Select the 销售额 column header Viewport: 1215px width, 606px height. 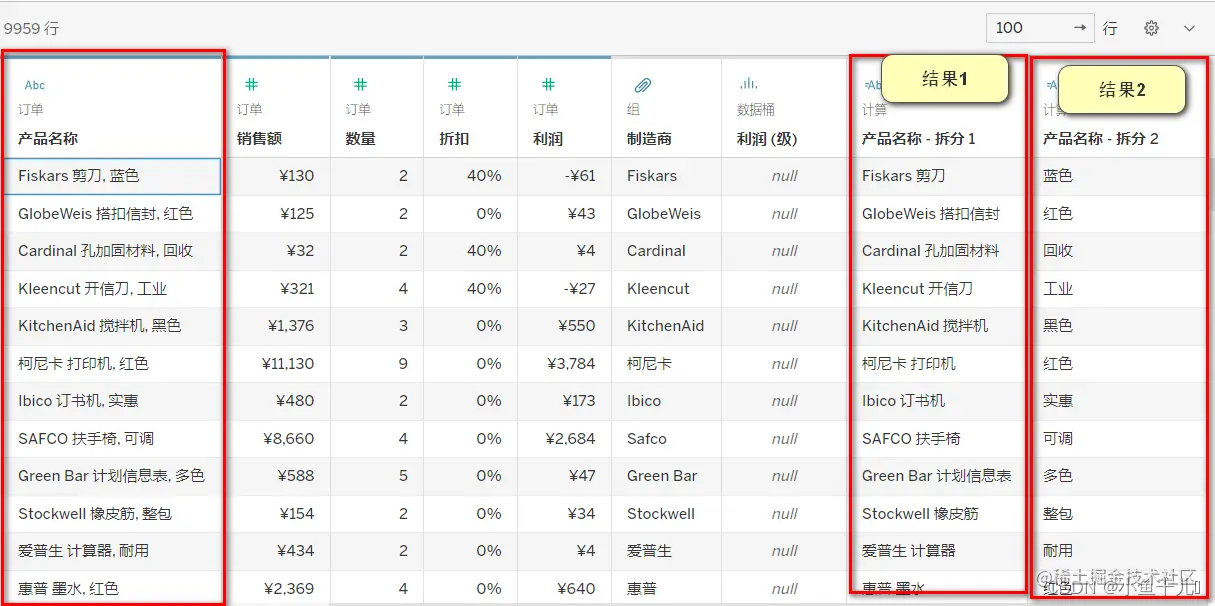pyautogui.click(x=259, y=139)
